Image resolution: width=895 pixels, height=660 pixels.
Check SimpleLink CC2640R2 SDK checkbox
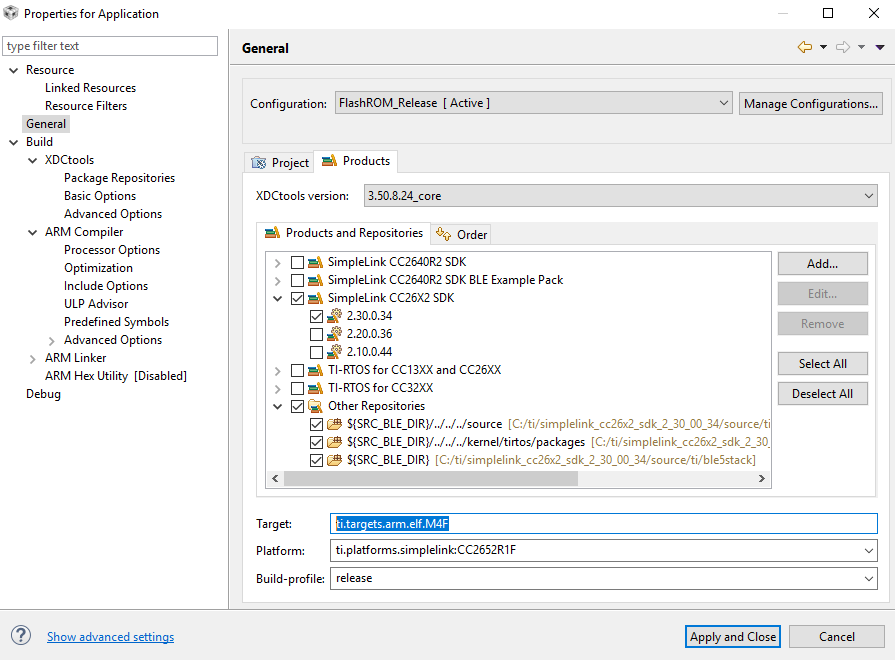(x=297, y=263)
